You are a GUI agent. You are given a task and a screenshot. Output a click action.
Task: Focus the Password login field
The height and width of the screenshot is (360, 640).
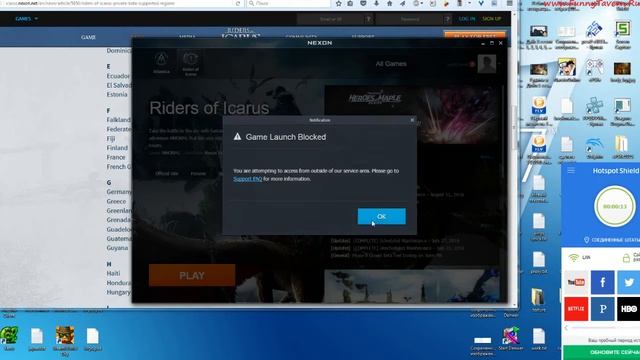pyautogui.click(x=409, y=19)
